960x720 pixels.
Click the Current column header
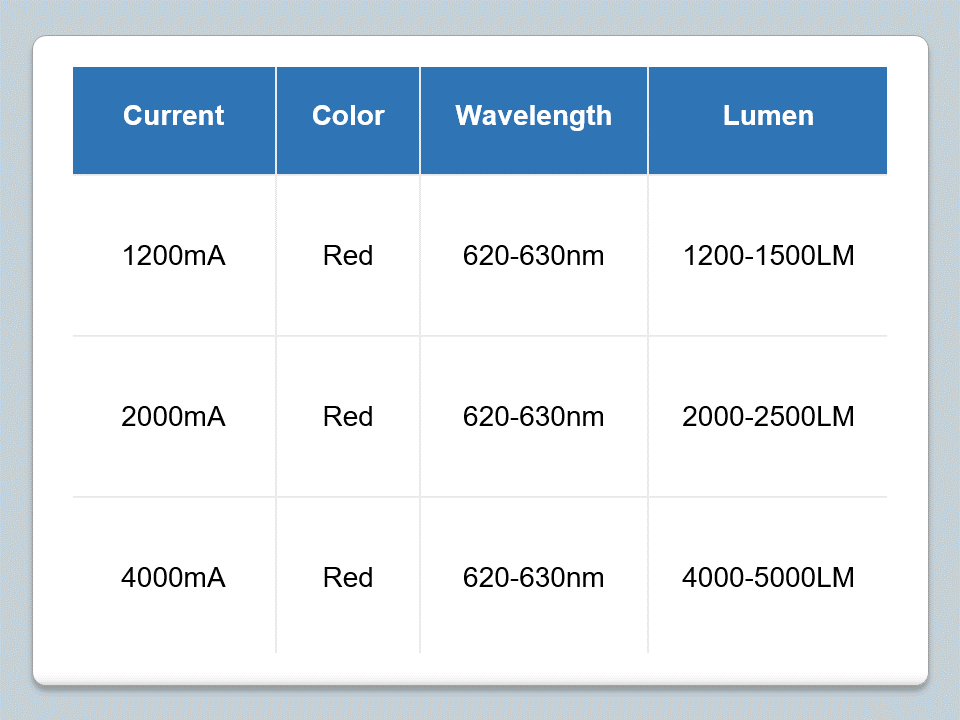click(174, 116)
